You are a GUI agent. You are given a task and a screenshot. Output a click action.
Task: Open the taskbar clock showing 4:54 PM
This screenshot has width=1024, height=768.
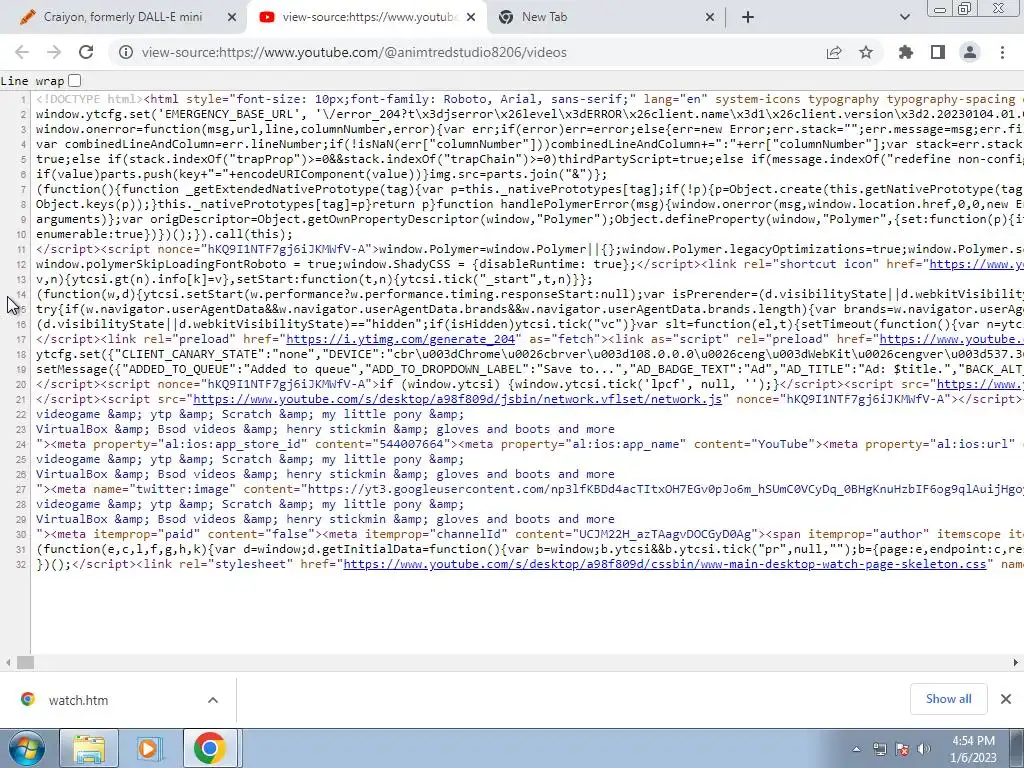click(x=973, y=749)
